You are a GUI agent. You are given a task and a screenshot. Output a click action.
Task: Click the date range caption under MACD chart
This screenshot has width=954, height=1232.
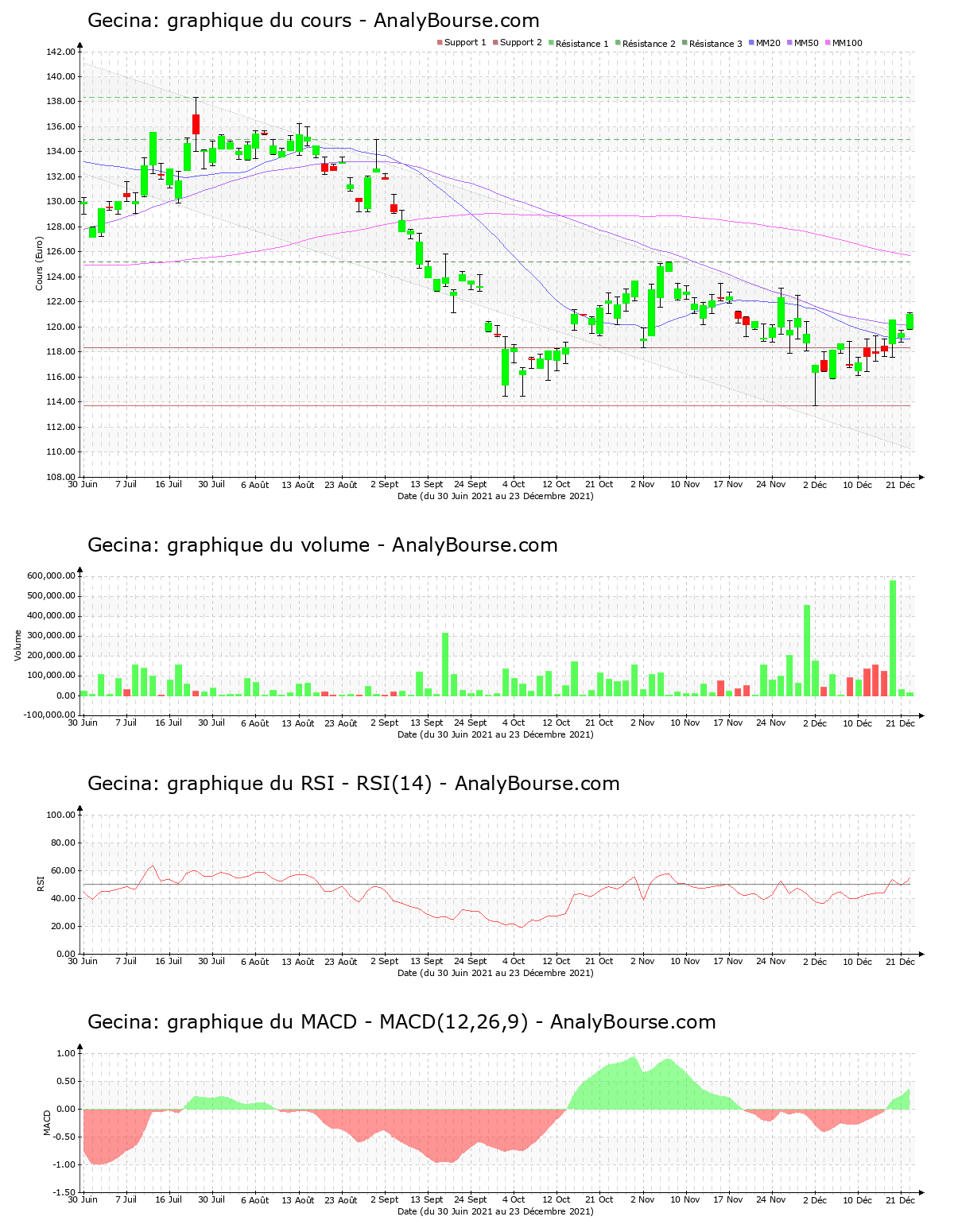coord(495,1211)
